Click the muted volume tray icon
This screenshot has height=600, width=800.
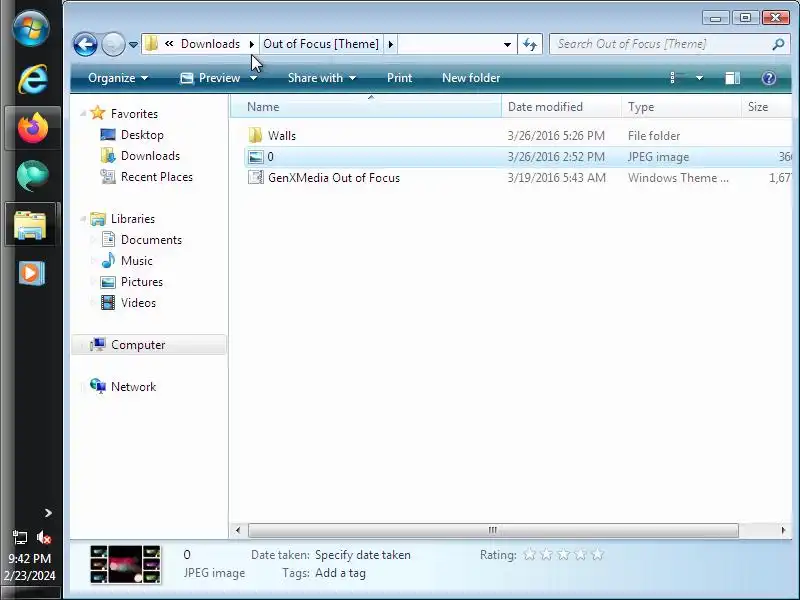(44, 537)
